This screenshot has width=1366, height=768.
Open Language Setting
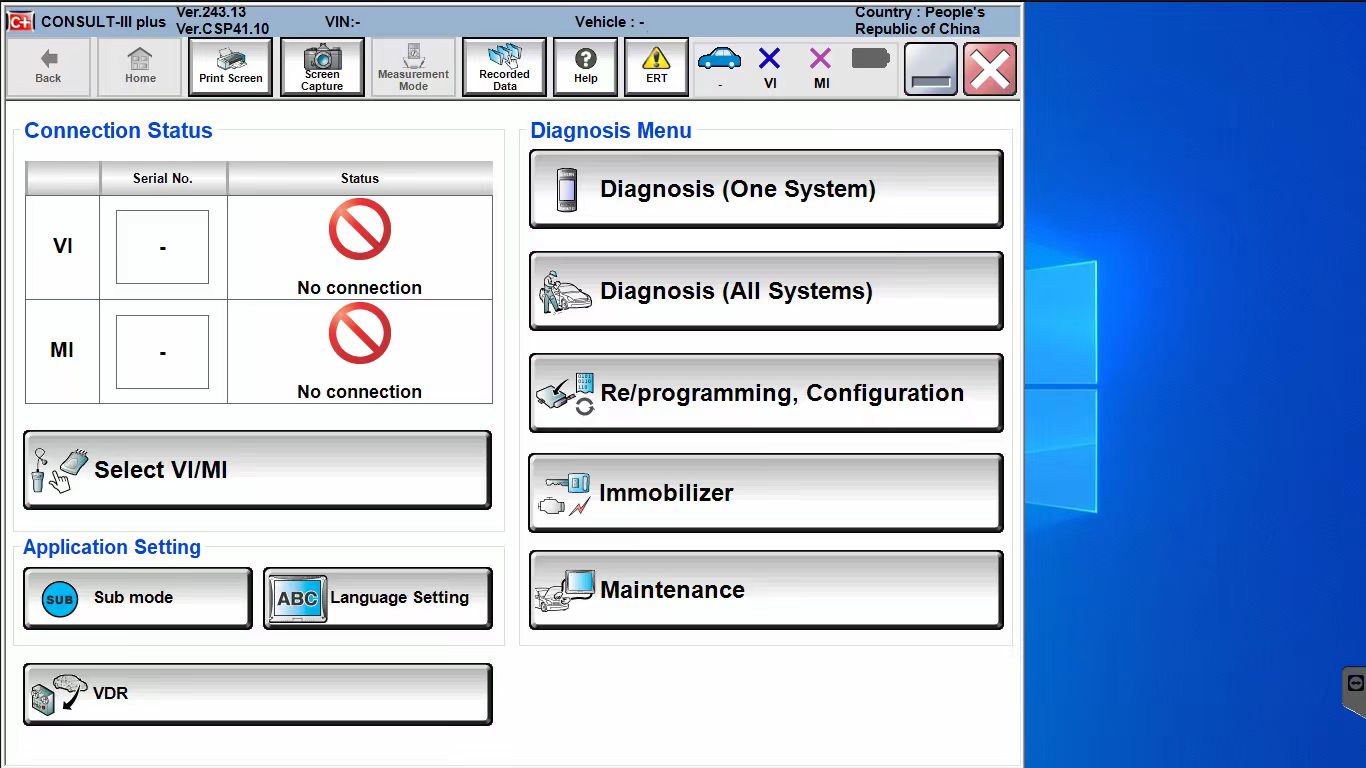(x=377, y=598)
